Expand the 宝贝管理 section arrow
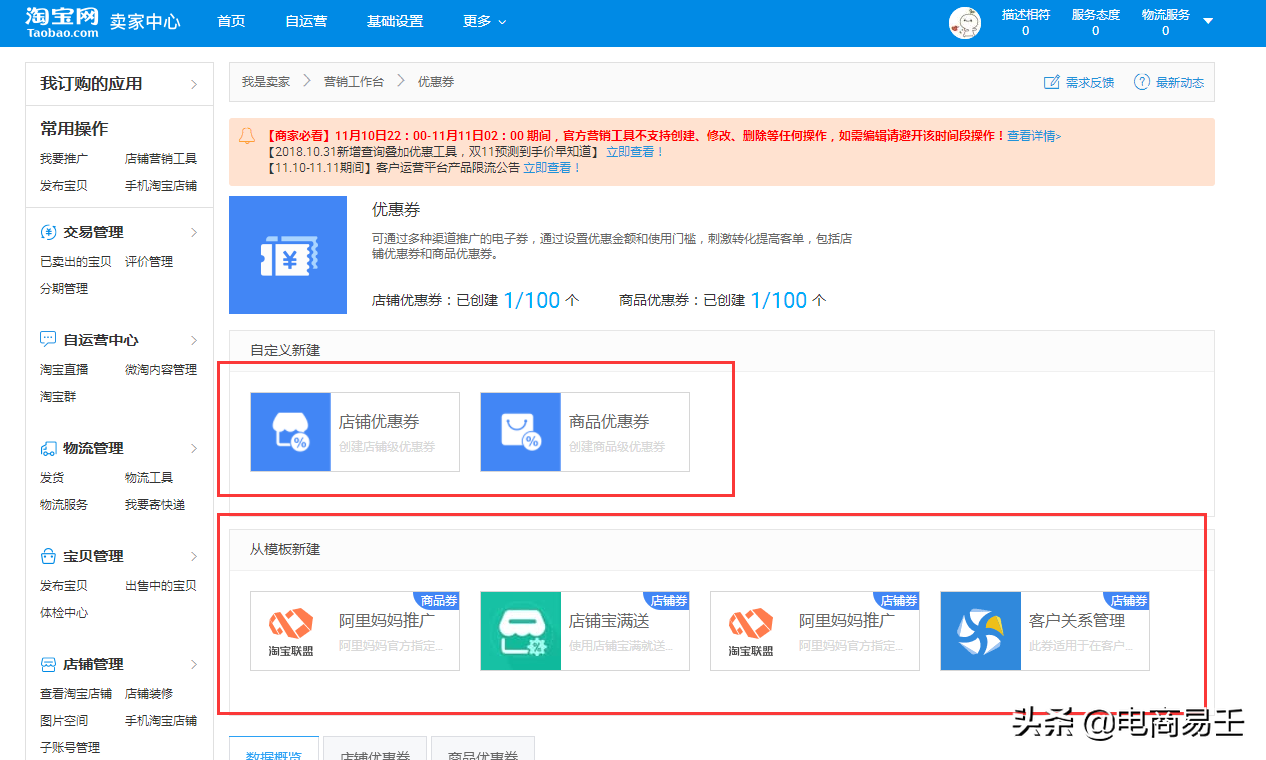 pos(194,556)
